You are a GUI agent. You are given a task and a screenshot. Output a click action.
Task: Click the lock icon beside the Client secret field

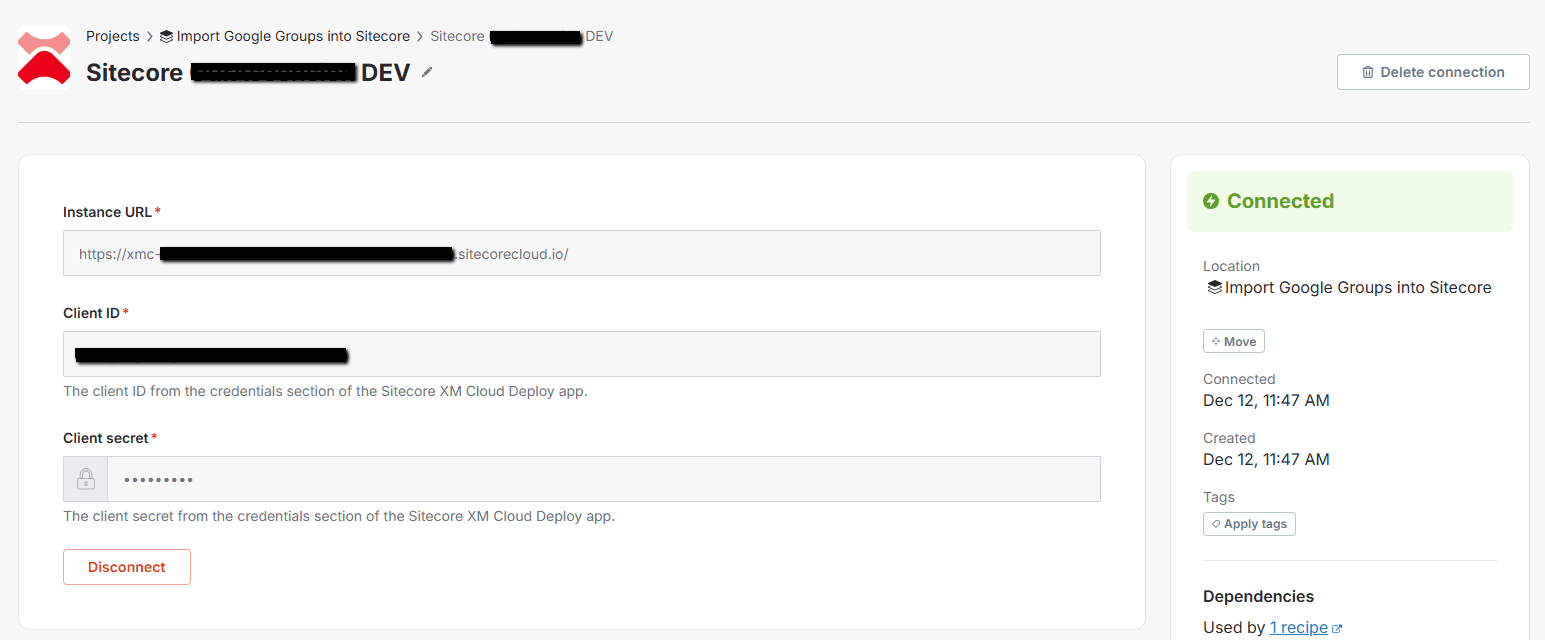pos(85,478)
